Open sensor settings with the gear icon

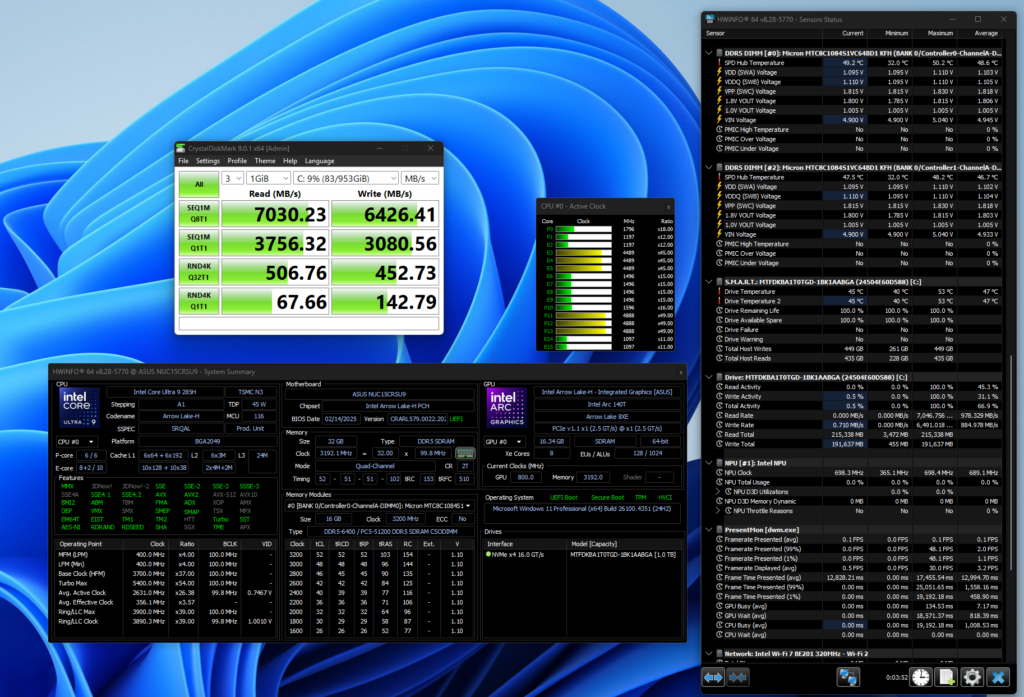point(972,677)
